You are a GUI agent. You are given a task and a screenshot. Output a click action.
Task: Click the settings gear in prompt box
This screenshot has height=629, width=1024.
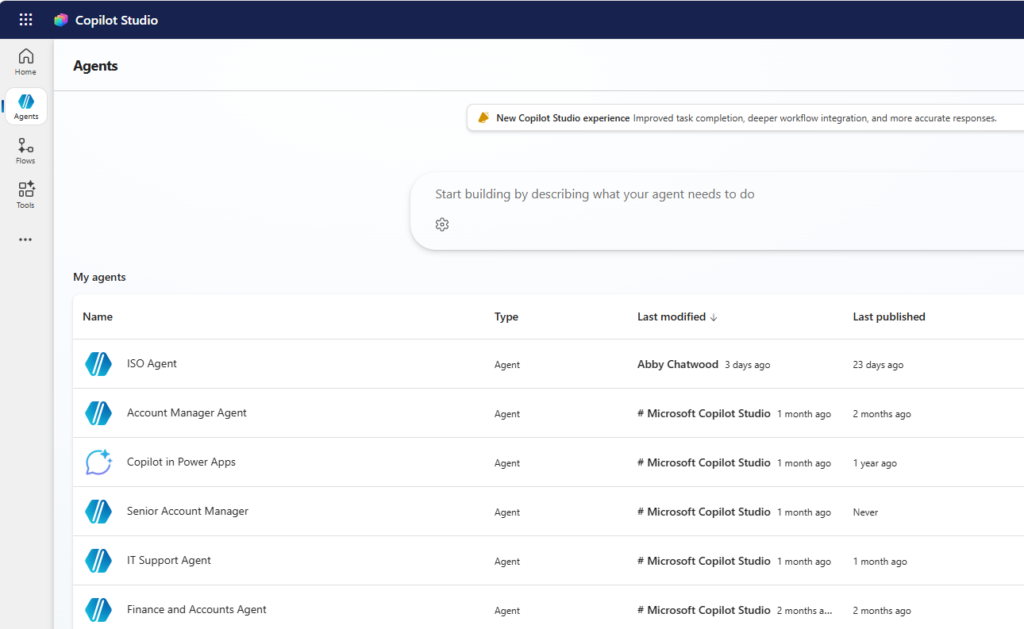[442, 225]
